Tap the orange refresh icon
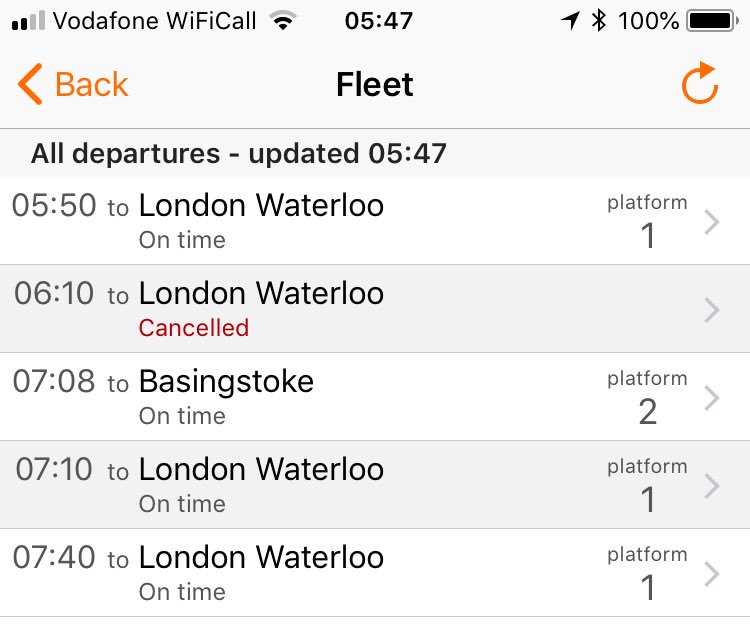Screen dimensions: 750x624 [x=700, y=84]
